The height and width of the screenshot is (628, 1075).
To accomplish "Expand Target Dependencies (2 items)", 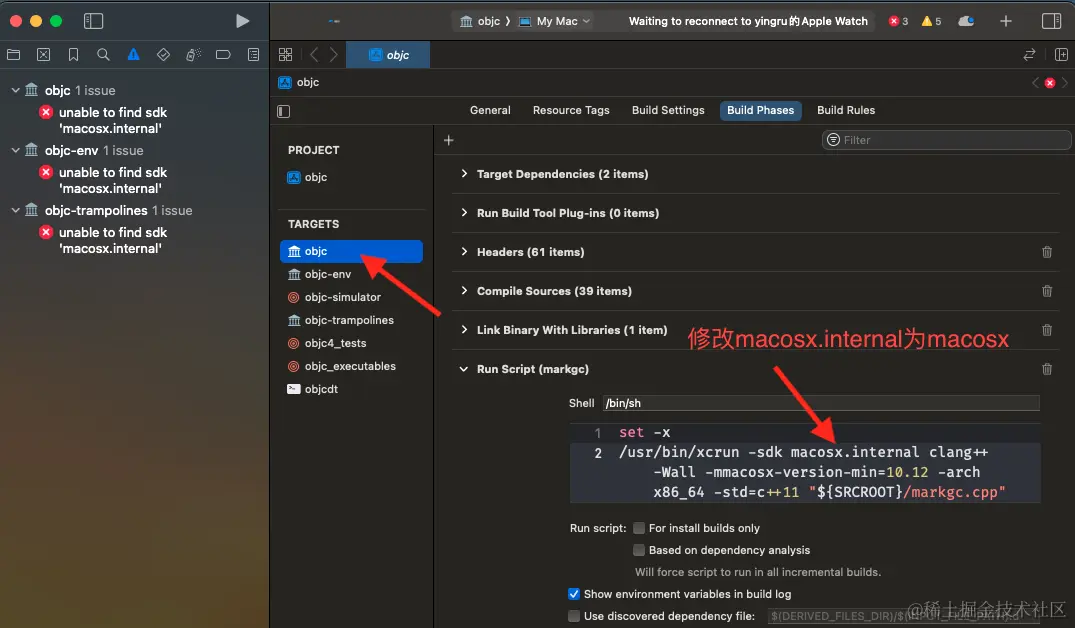I will [x=464, y=174].
